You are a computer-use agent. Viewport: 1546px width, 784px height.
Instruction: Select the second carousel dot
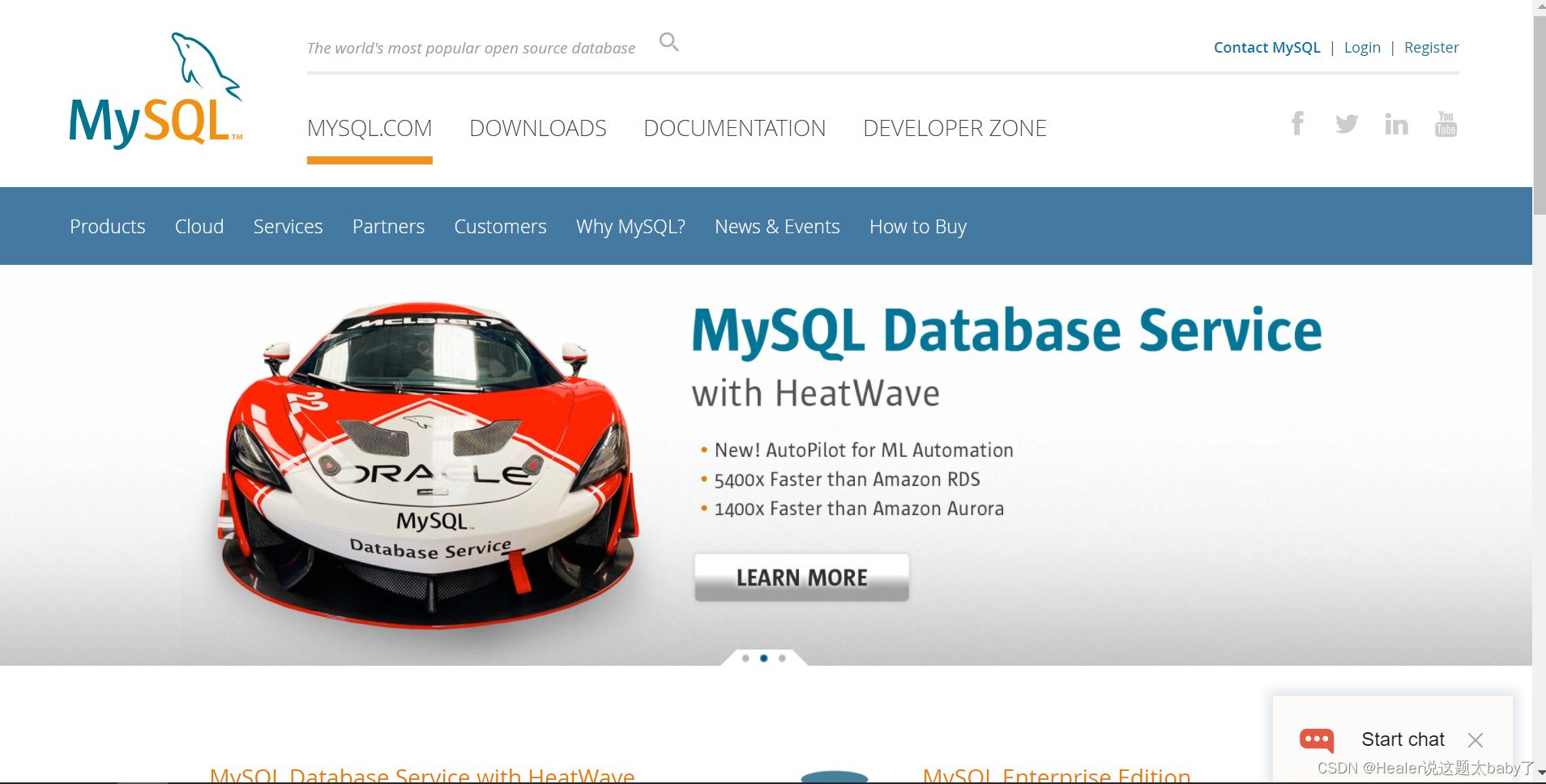point(763,658)
